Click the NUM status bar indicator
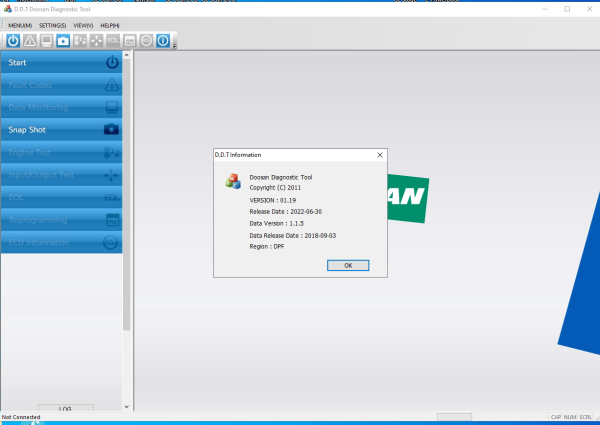The image size is (600, 425). (x=570, y=417)
